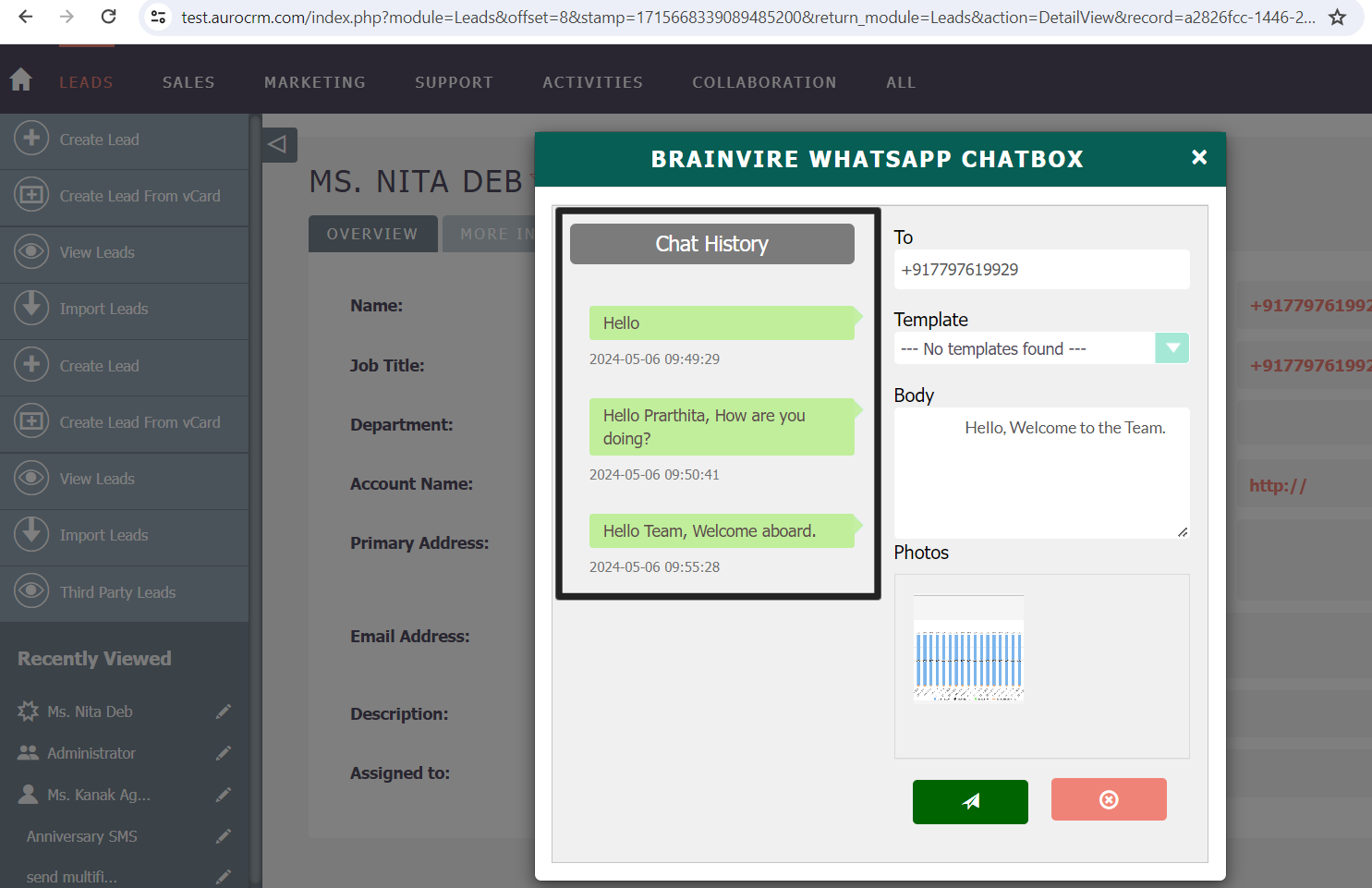The height and width of the screenshot is (888, 1372).
Task: Click the plus icon beside first Create Lead
Action: click(x=31, y=139)
